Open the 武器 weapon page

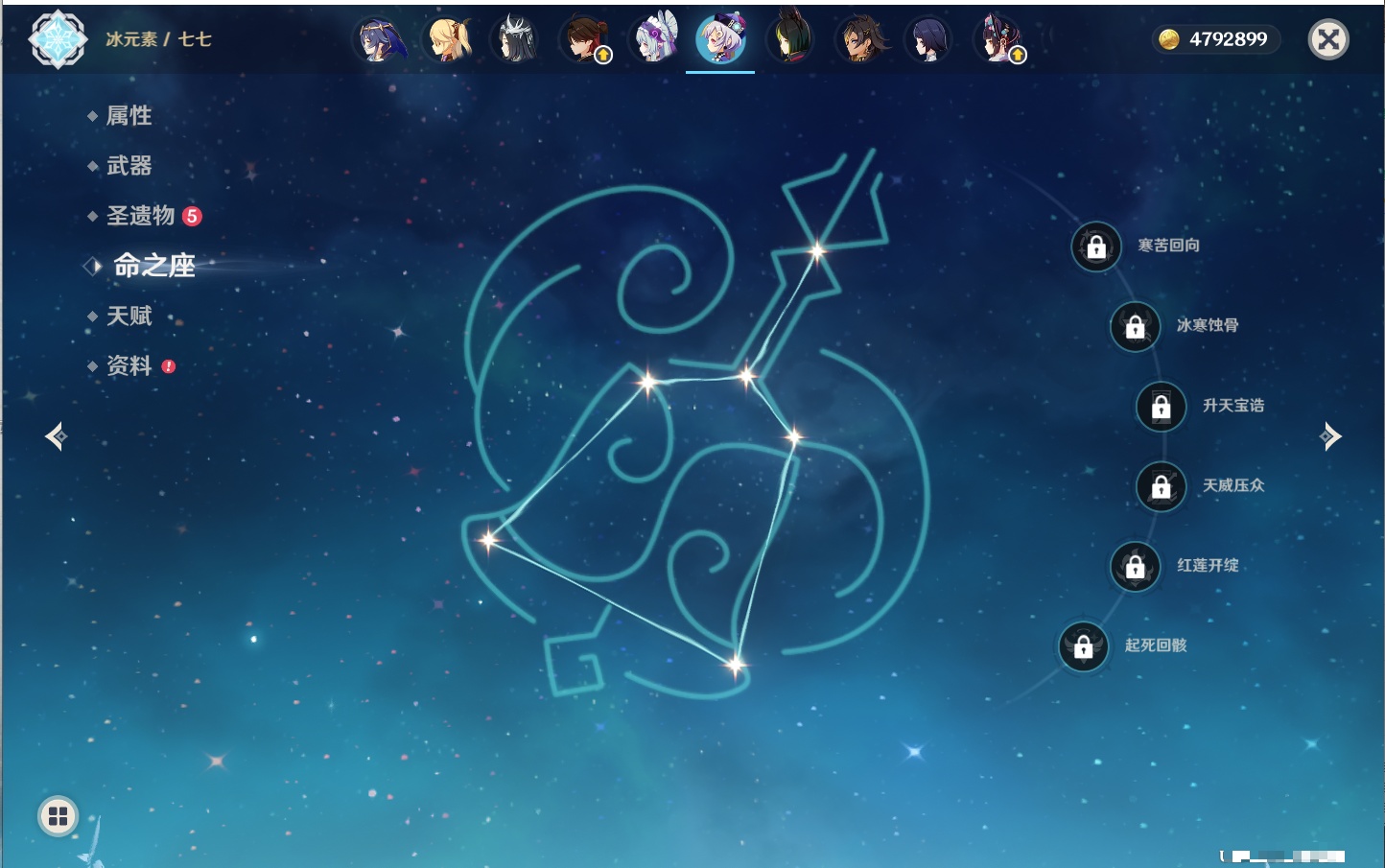click(x=129, y=166)
